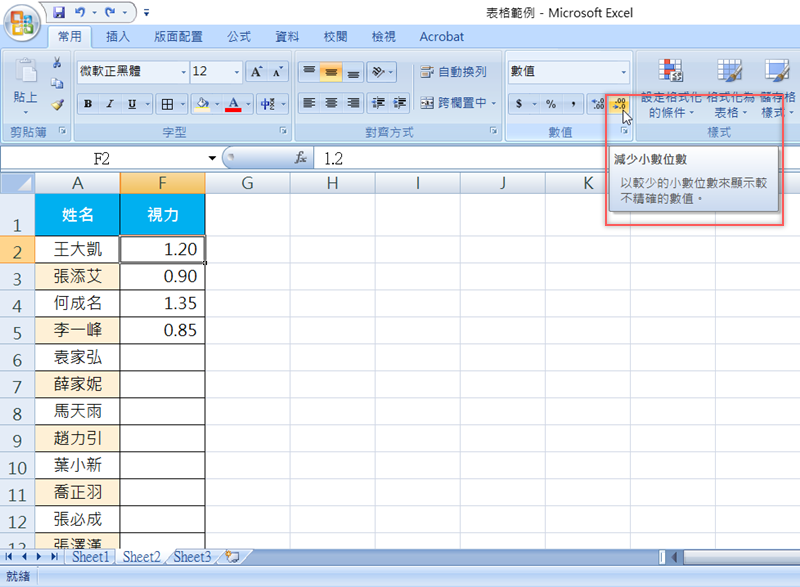Apply comma thousands separator style

tap(573, 104)
